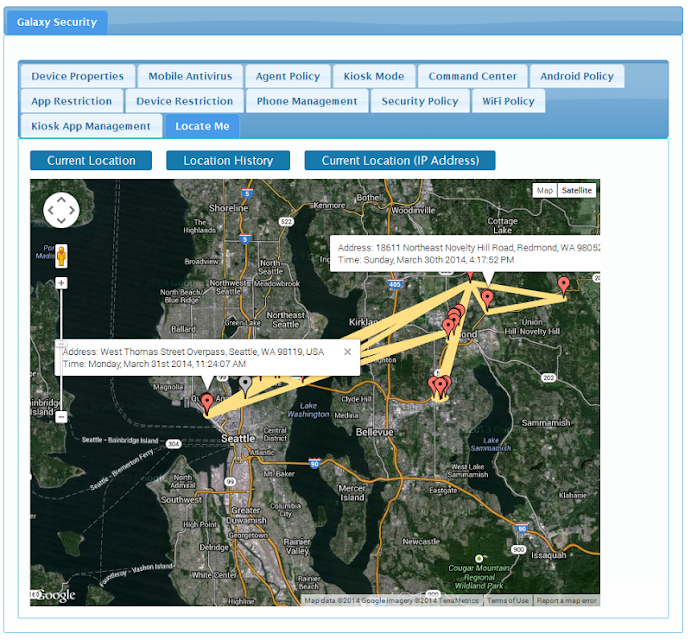Viewport: 691px width, 640px height.
Task: Click Current Location (IP Address) button
Action: pos(400,160)
